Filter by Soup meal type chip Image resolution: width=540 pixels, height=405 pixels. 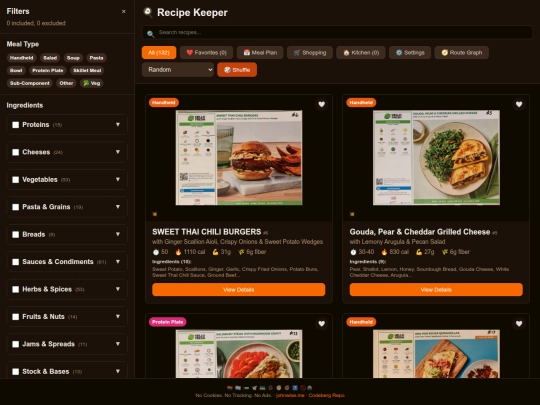coord(73,58)
